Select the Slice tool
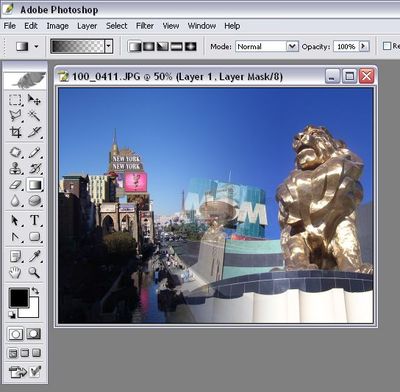Viewport: 400px width, 392px height. coord(34,132)
